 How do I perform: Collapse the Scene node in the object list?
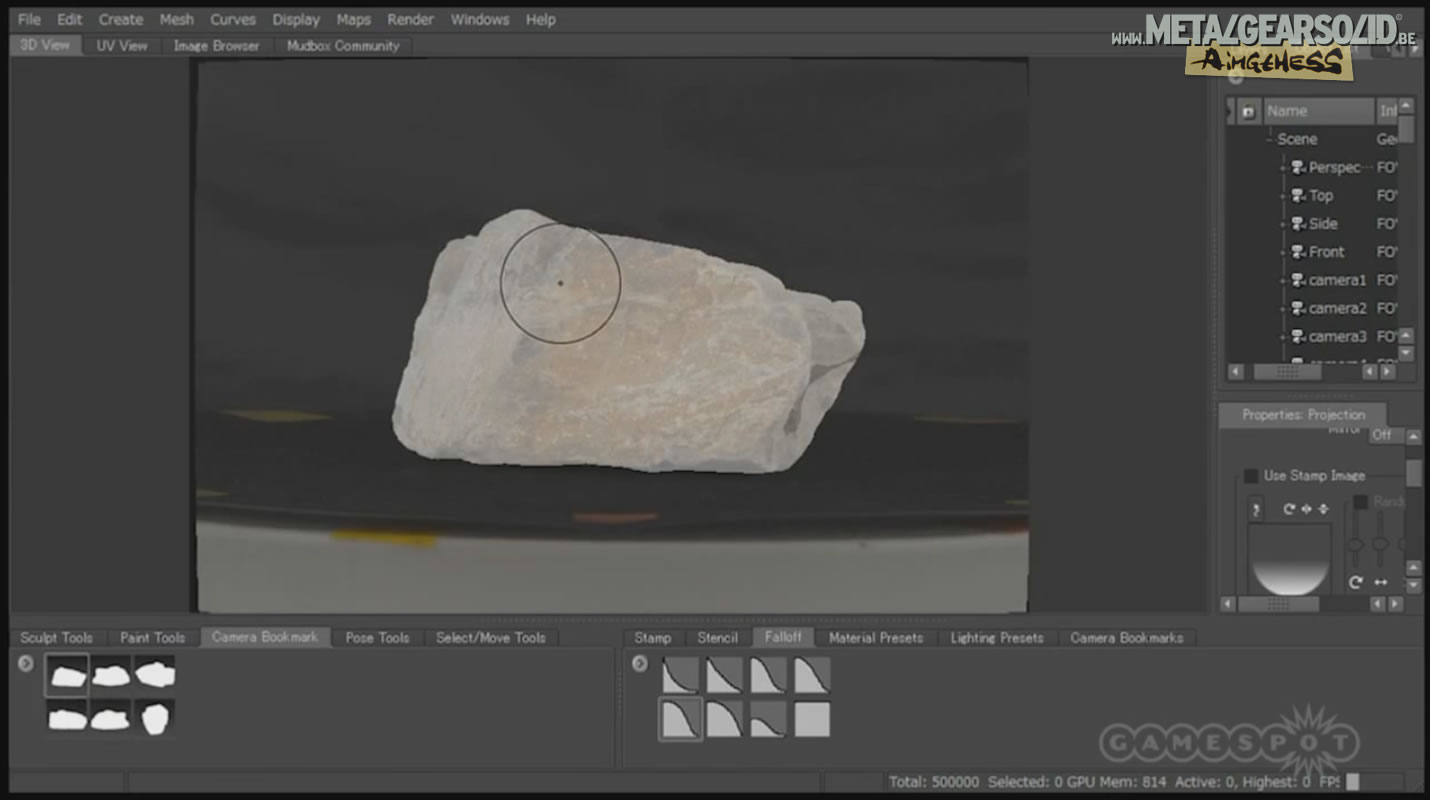tap(1269, 140)
